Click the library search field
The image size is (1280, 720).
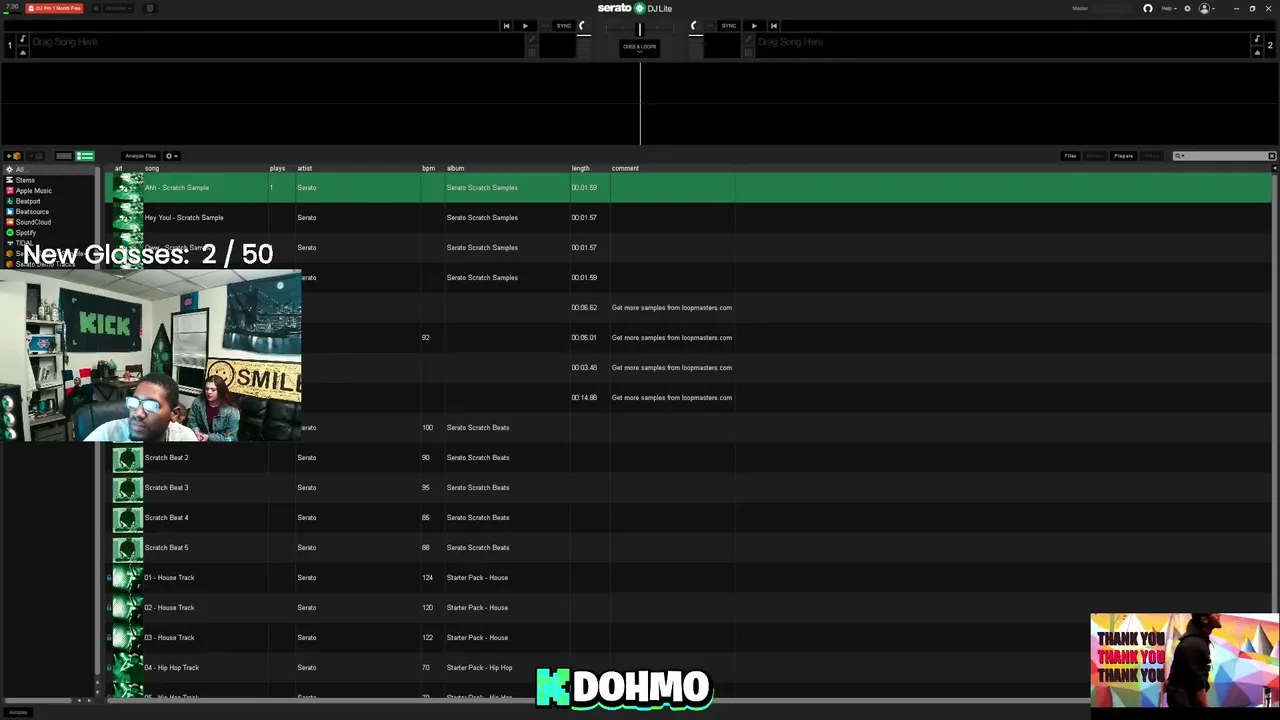[x=1226, y=156]
